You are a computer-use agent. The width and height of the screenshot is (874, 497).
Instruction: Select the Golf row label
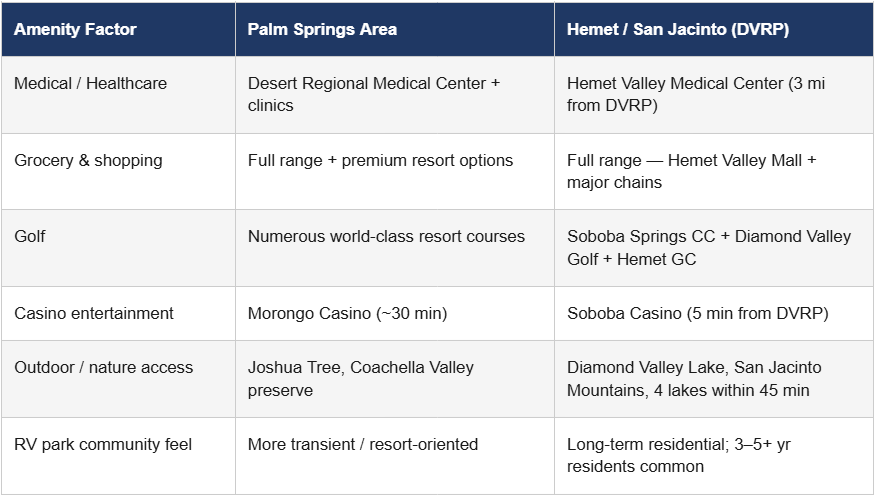[x=30, y=237]
